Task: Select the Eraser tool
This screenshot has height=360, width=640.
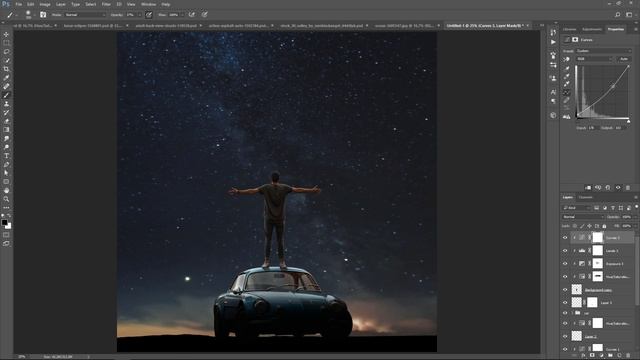Action: click(6, 121)
